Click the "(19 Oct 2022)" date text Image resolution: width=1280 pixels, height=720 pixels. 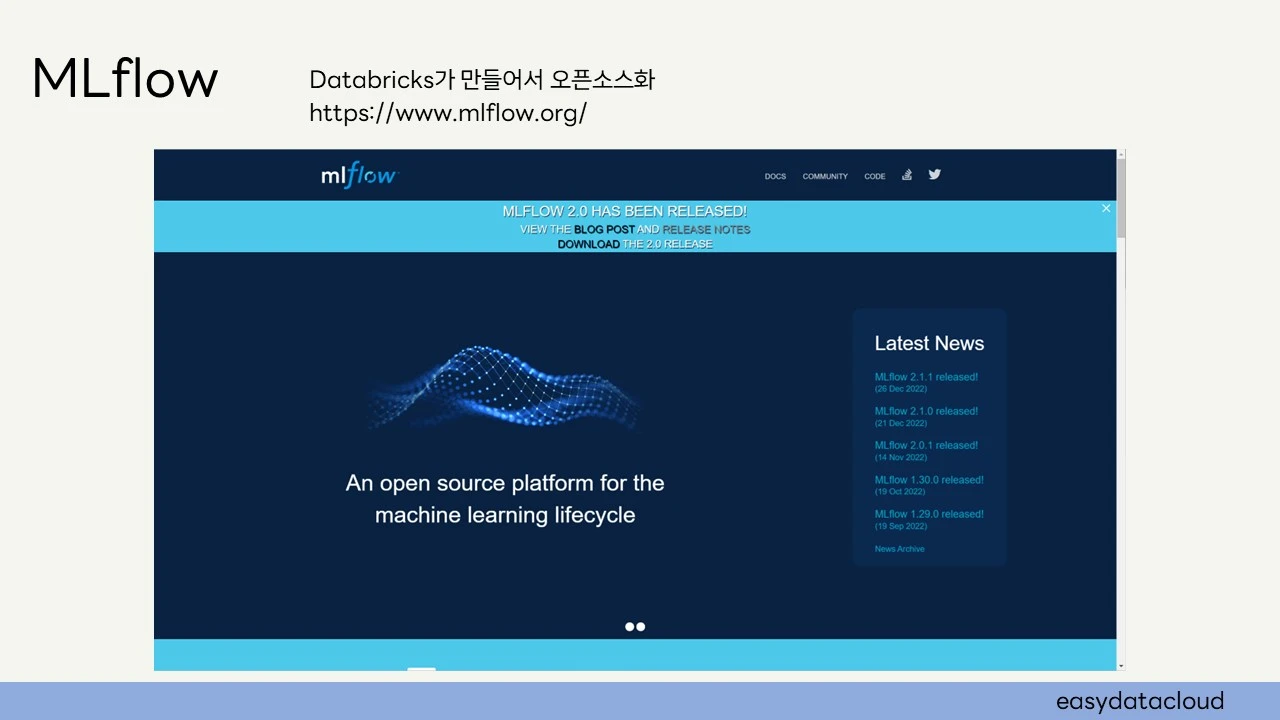tap(900, 492)
